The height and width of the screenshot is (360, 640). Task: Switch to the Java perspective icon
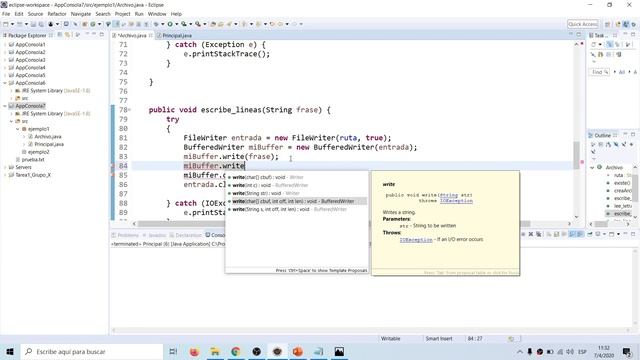click(x=626, y=24)
